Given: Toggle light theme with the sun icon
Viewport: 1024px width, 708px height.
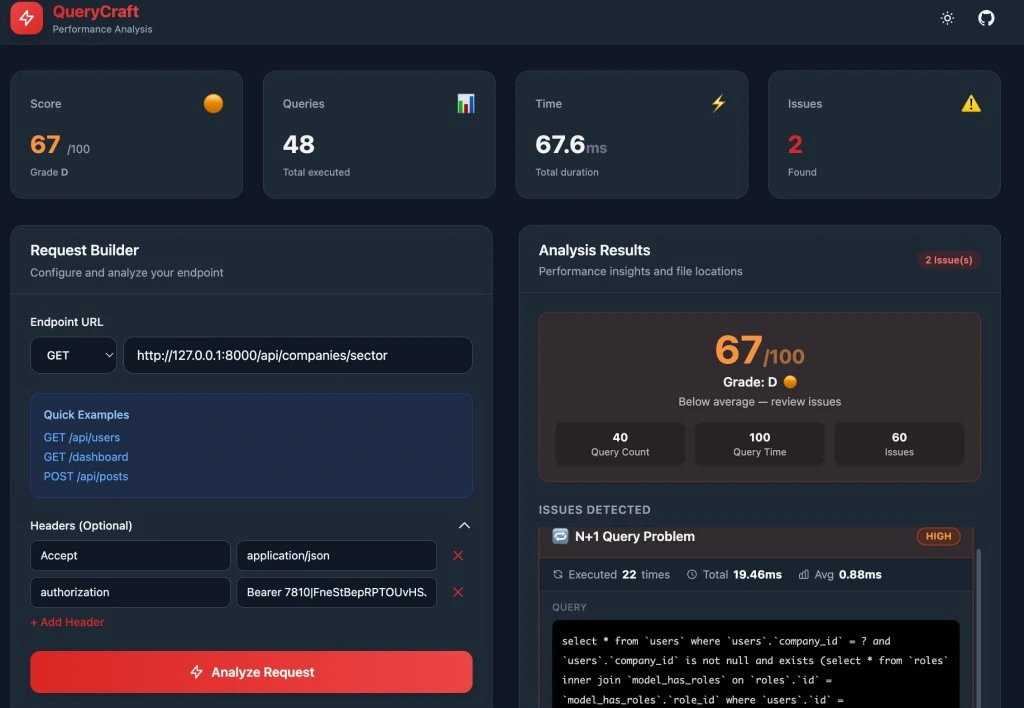Looking at the screenshot, I should click(x=947, y=18).
